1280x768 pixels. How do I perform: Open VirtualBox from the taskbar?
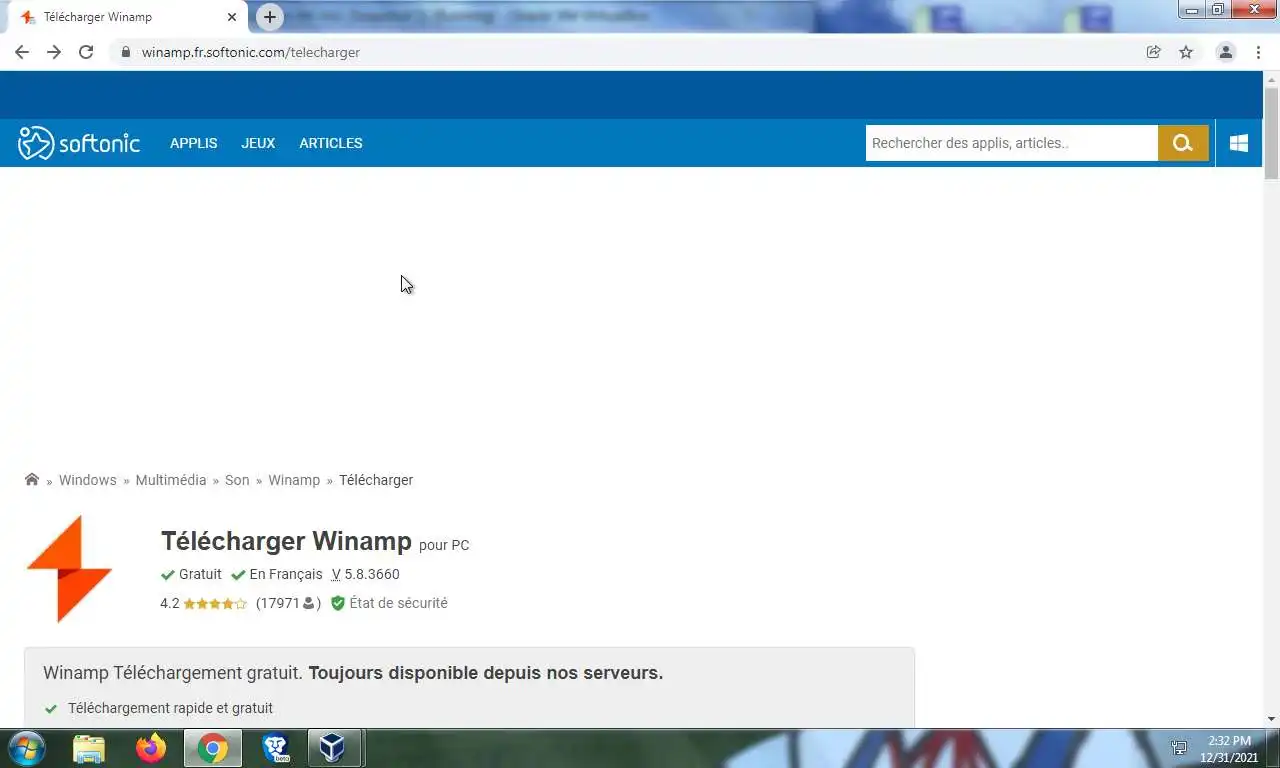[x=333, y=748]
